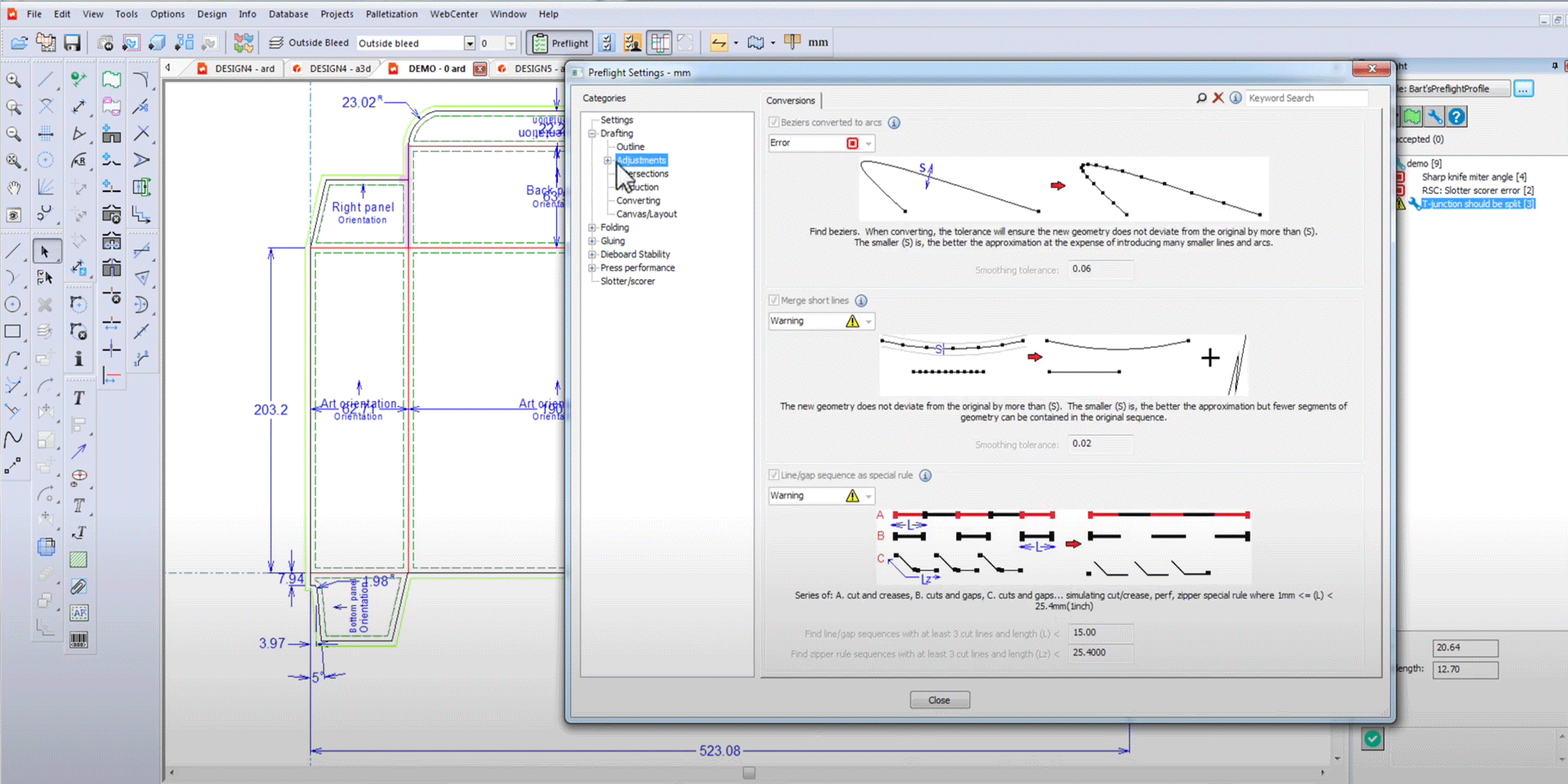Select the Canvas/Layout tree item
The width and height of the screenshot is (1568, 784).
[x=646, y=214]
